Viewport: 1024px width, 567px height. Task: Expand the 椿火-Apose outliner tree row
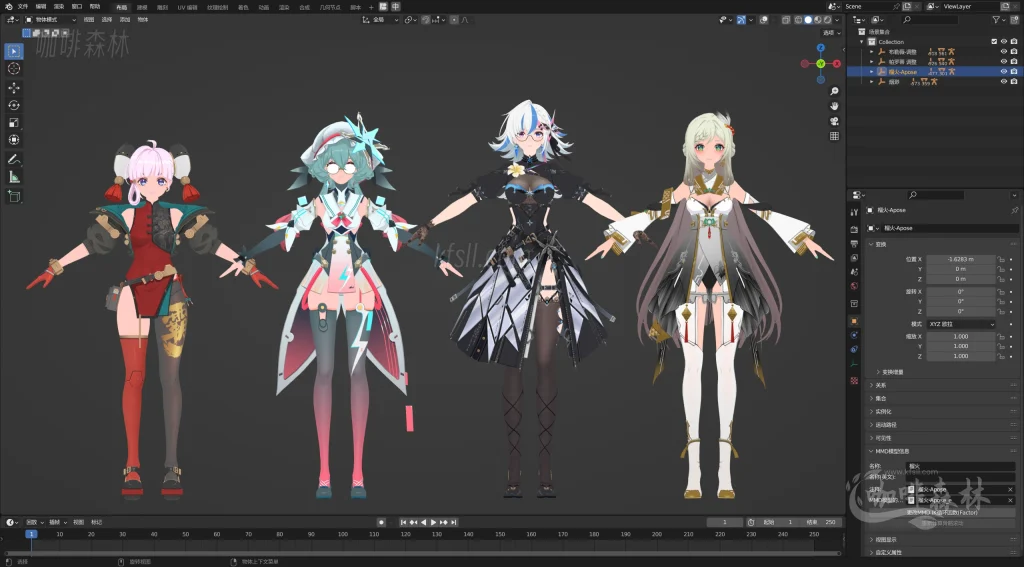pos(872,72)
